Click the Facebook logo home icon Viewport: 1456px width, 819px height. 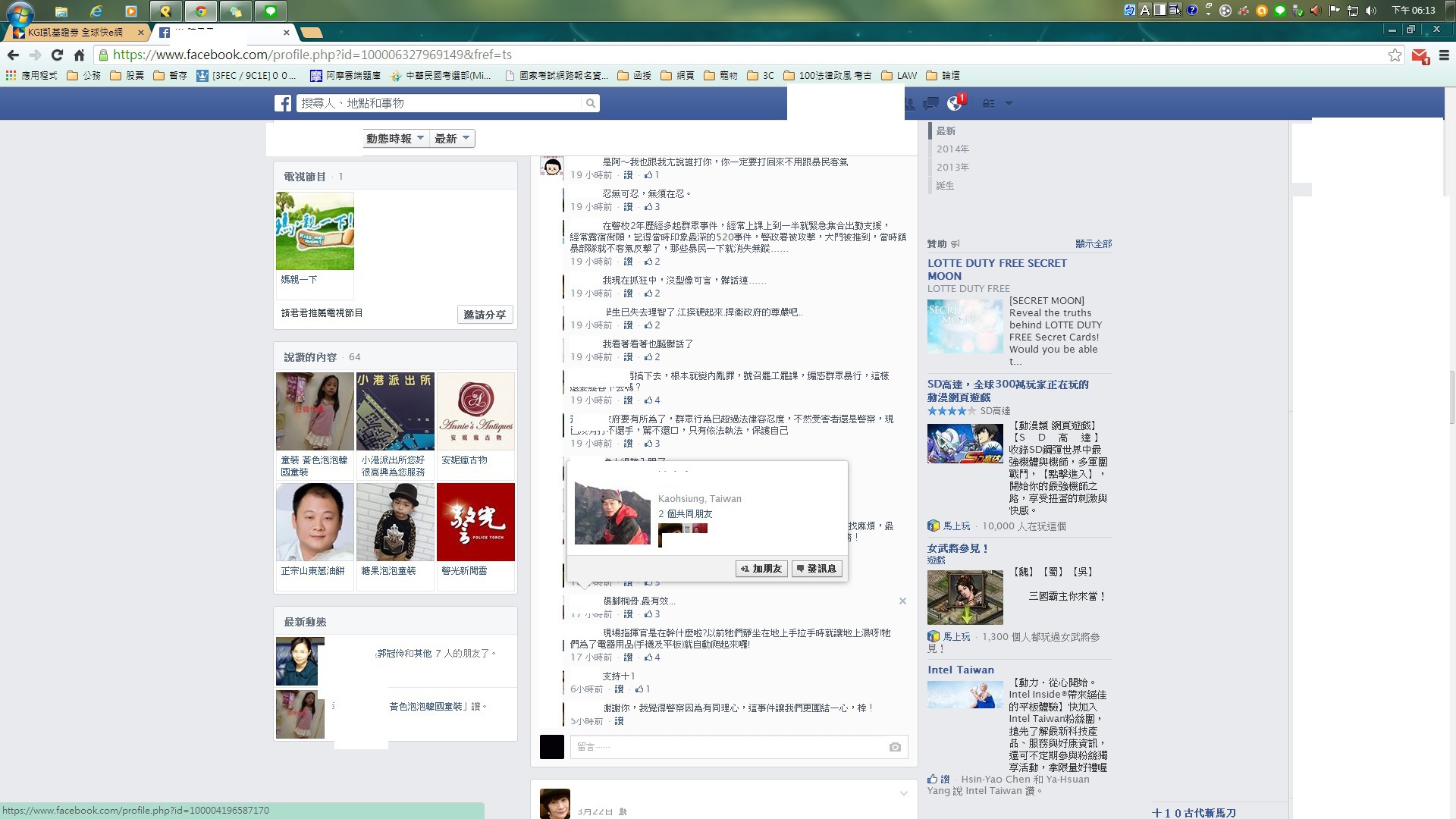283,103
